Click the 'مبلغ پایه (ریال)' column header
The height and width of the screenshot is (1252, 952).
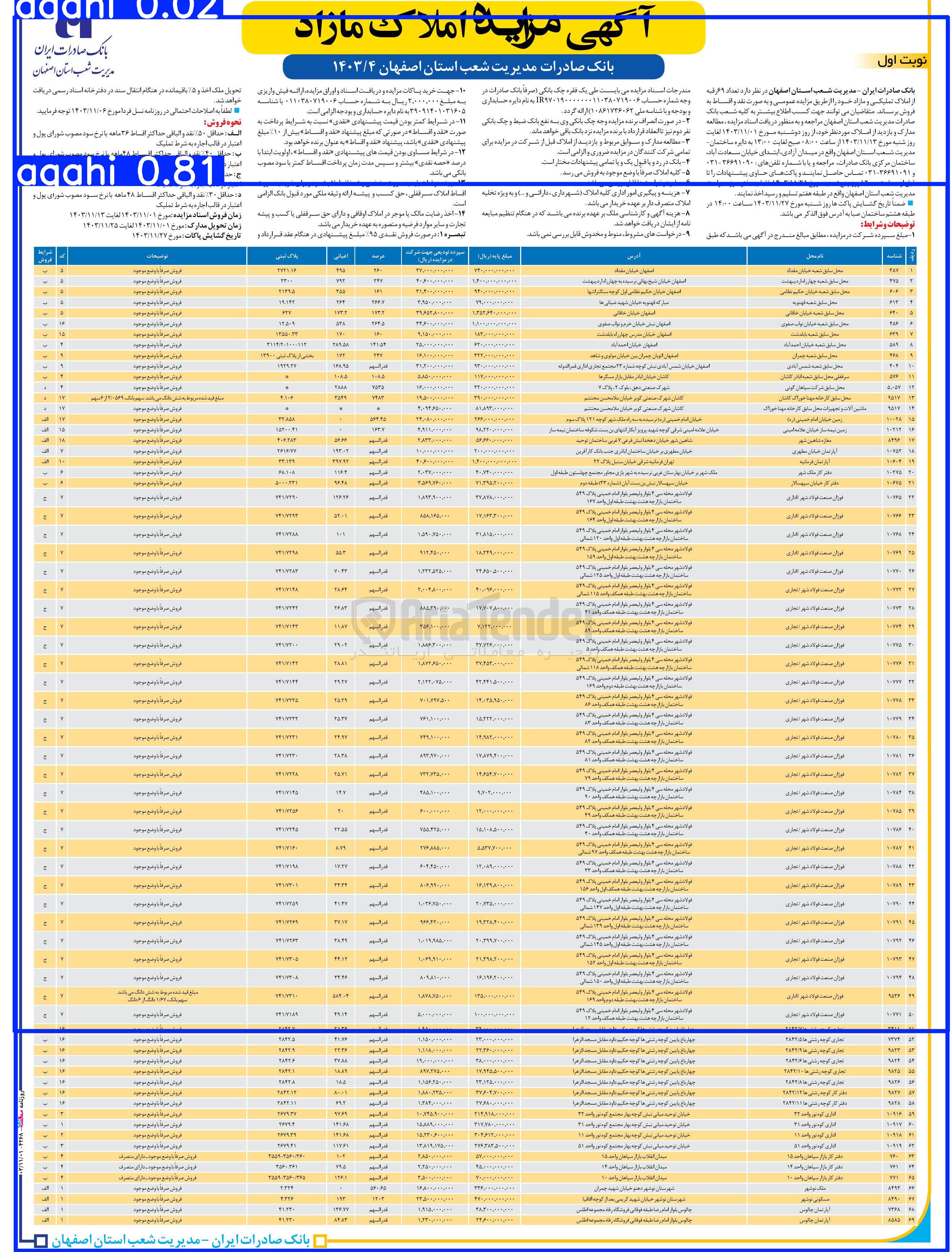[495, 255]
